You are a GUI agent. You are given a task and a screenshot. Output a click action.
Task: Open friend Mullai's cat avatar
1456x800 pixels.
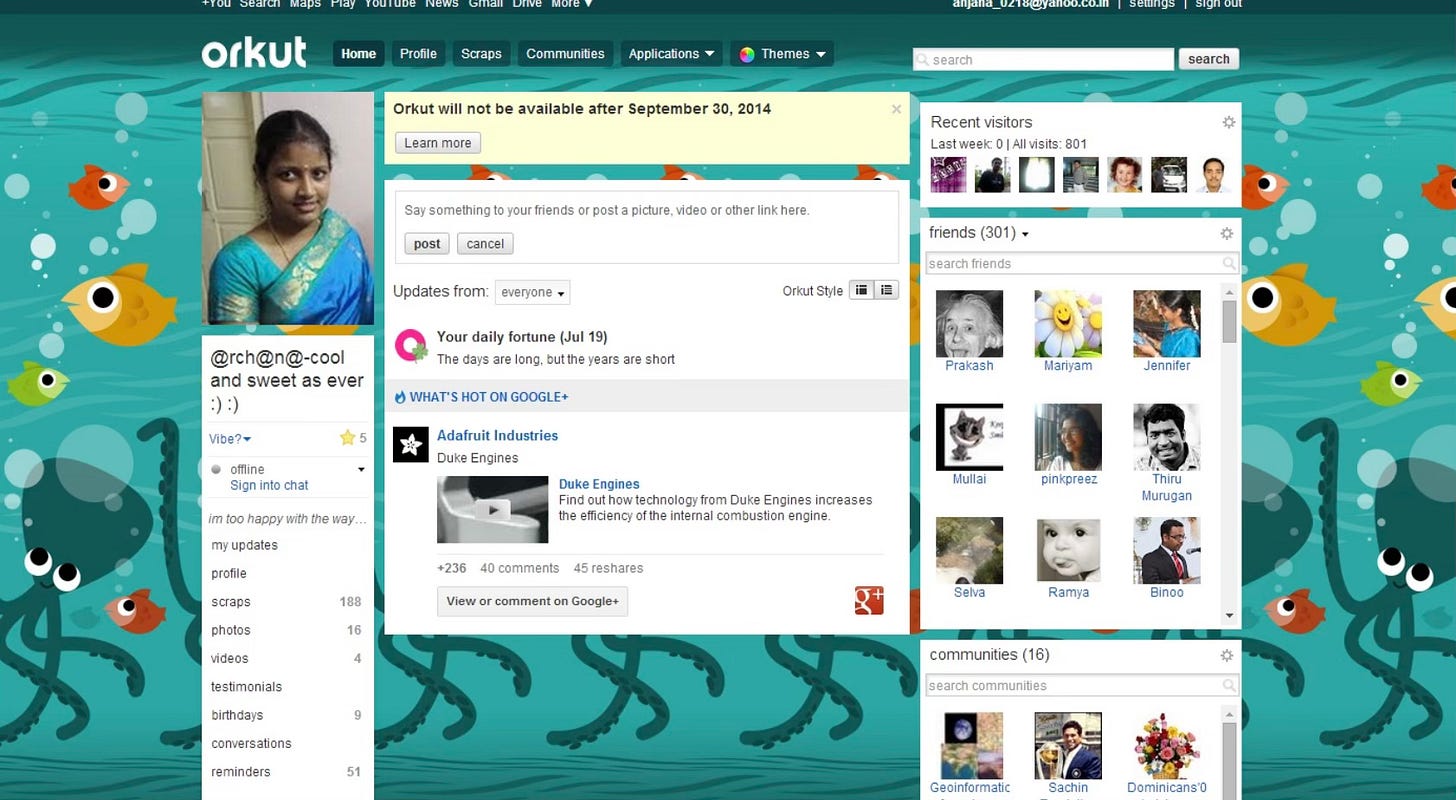pyautogui.click(x=969, y=437)
